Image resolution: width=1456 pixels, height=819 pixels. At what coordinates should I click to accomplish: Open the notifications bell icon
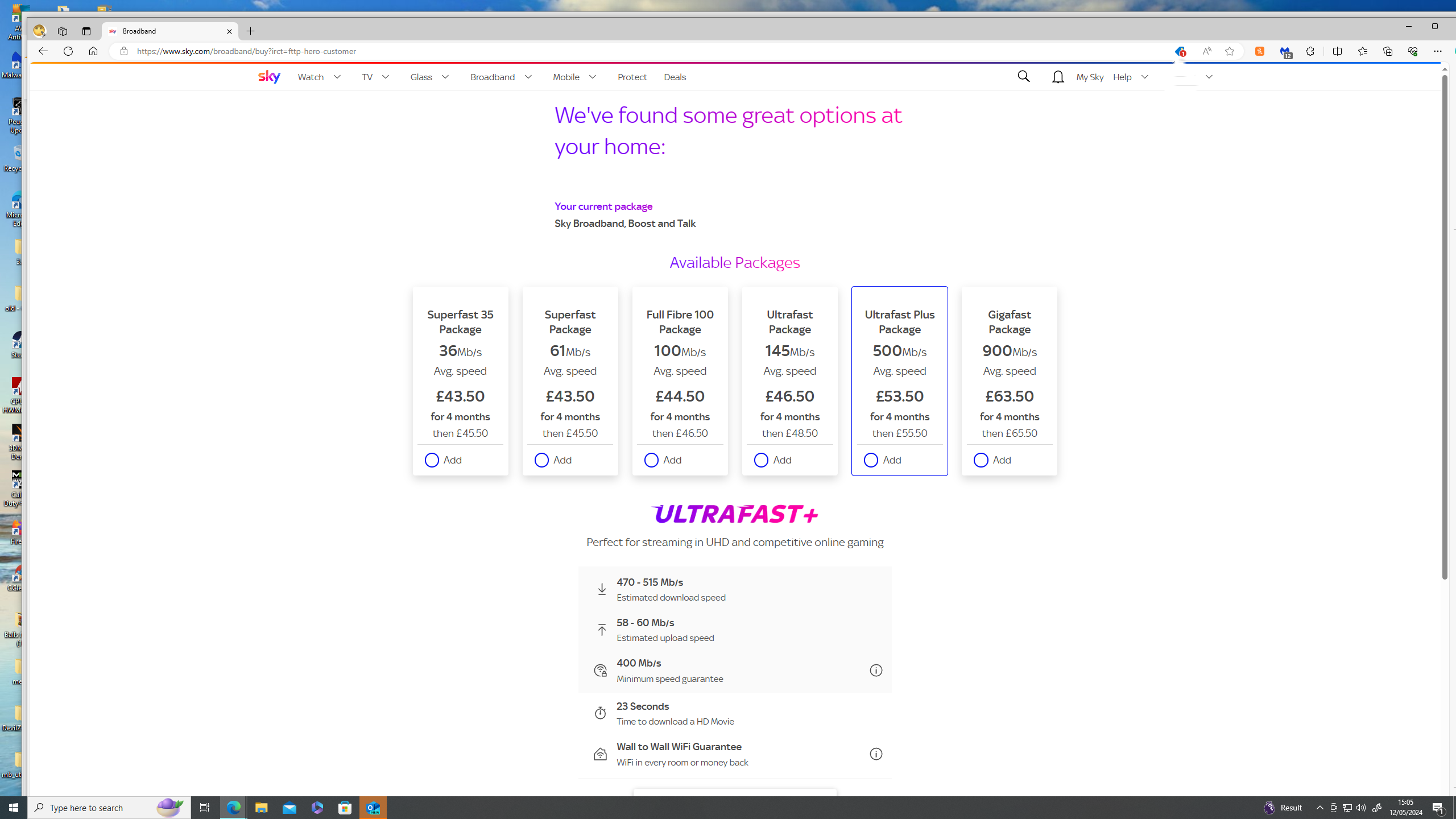(x=1058, y=77)
